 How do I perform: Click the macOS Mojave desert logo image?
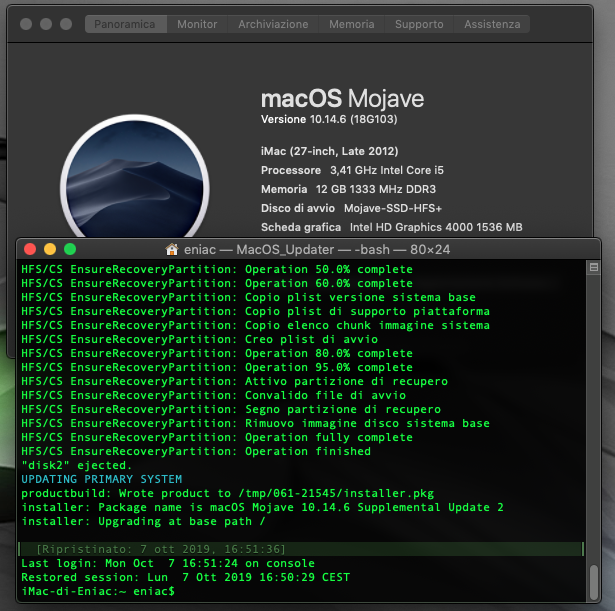click(135, 176)
